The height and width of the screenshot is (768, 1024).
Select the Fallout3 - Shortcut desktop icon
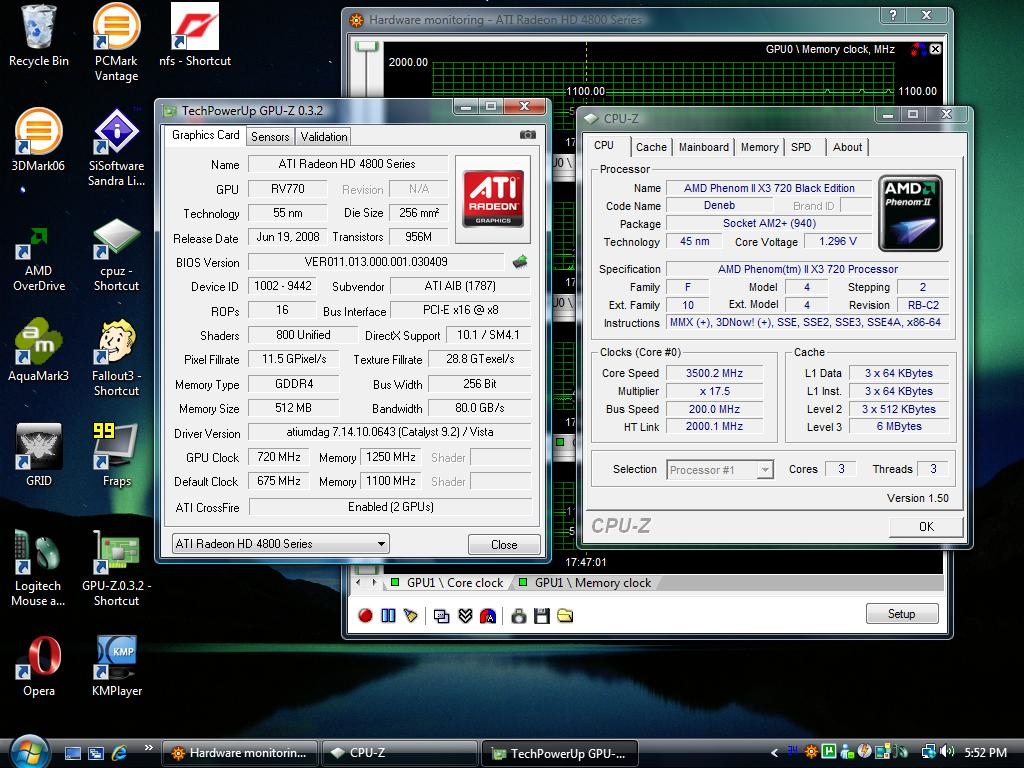[x=116, y=358]
